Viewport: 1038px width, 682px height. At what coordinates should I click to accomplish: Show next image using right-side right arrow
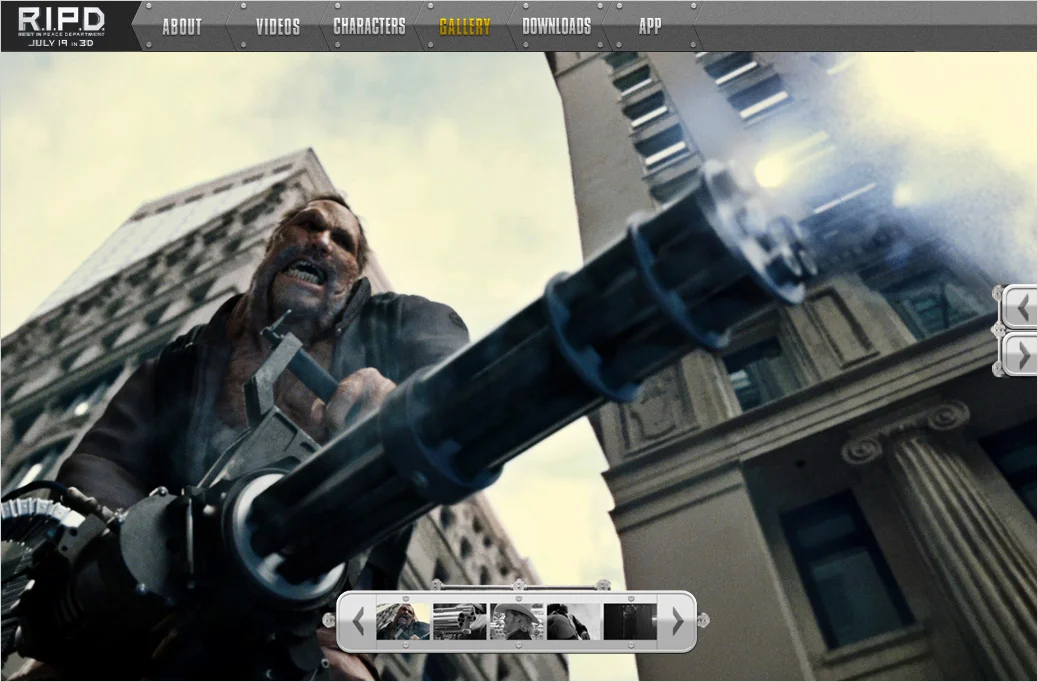[1021, 356]
